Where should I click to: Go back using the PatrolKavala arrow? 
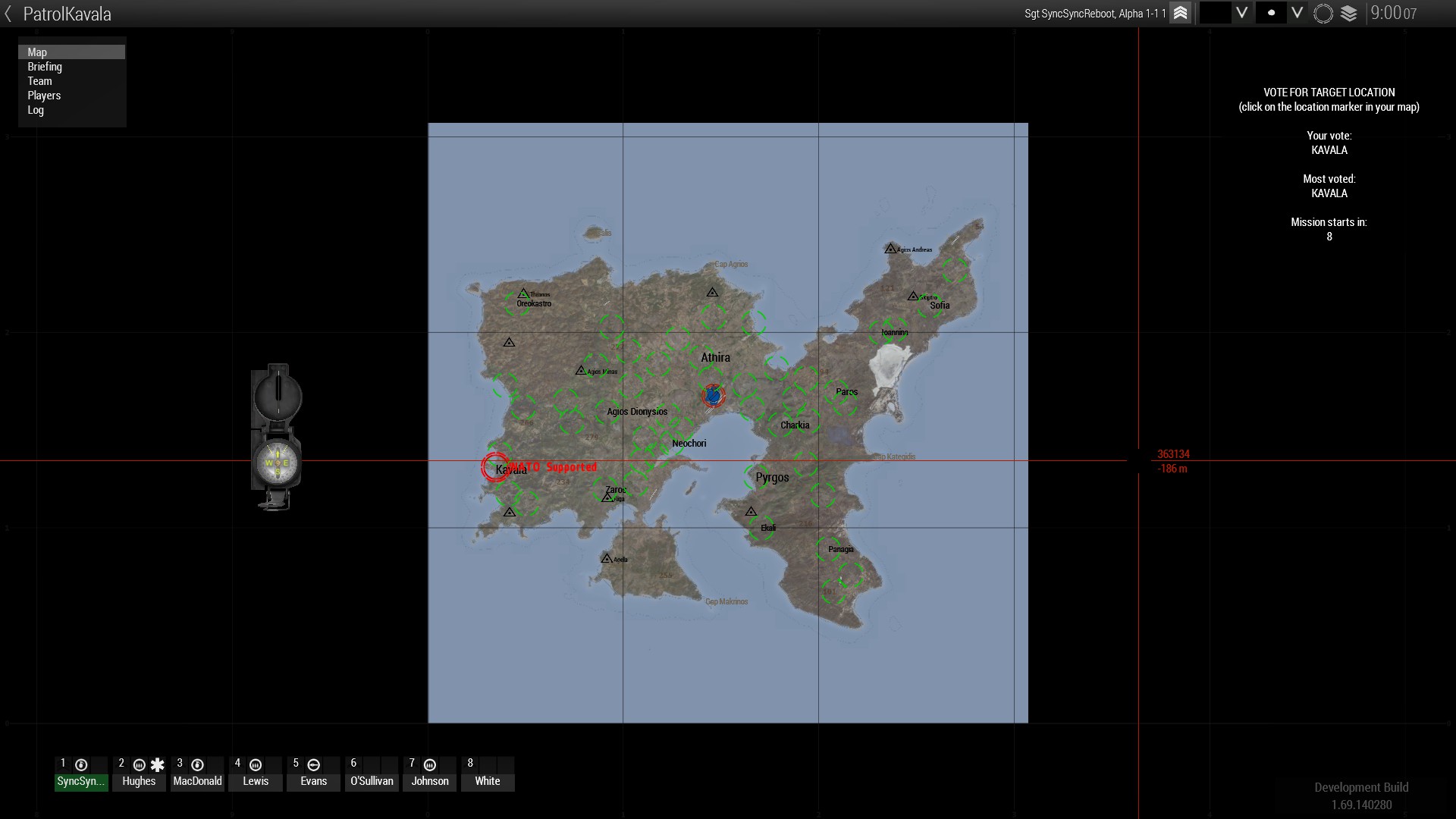pyautogui.click(x=8, y=14)
